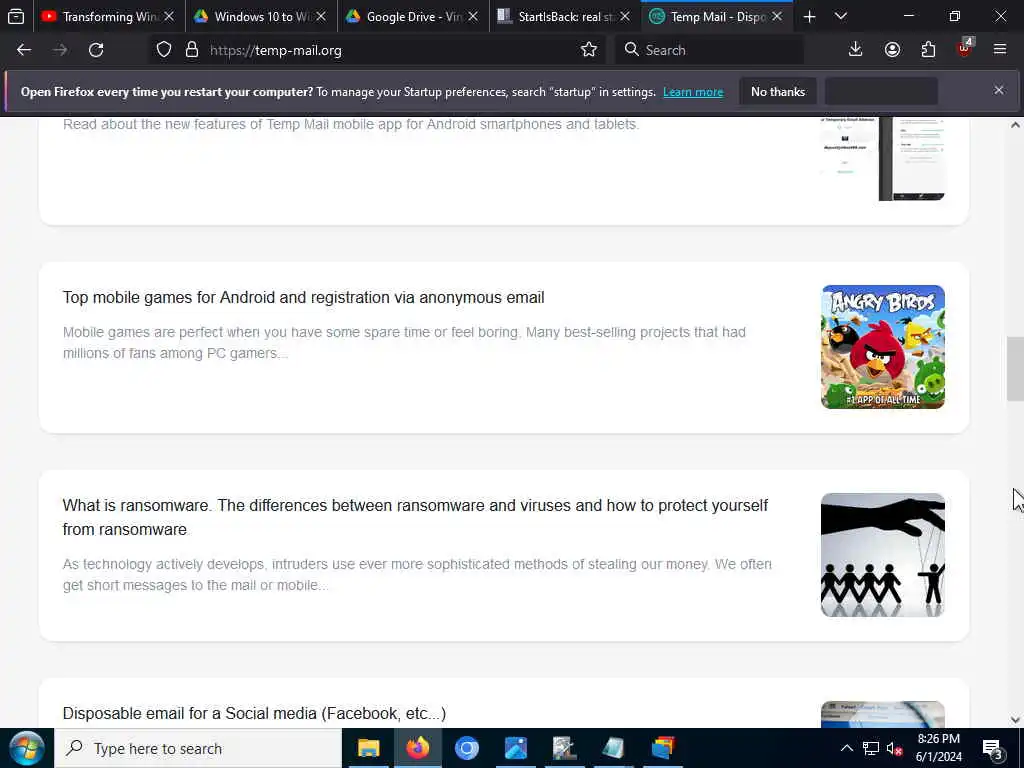
Task: Close the Transforming Win tab
Action: click(x=169, y=16)
